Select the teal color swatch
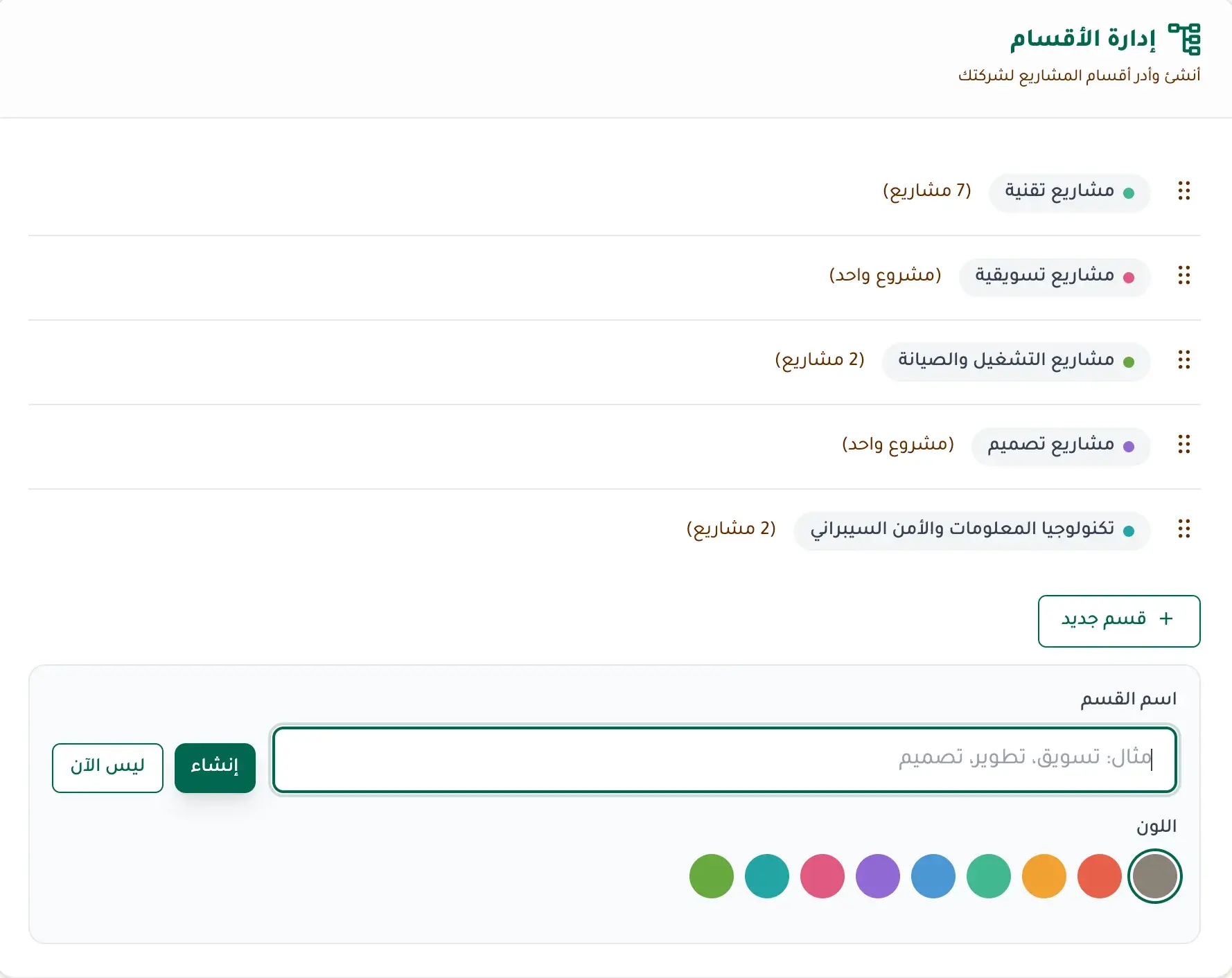 click(x=766, y=876)
